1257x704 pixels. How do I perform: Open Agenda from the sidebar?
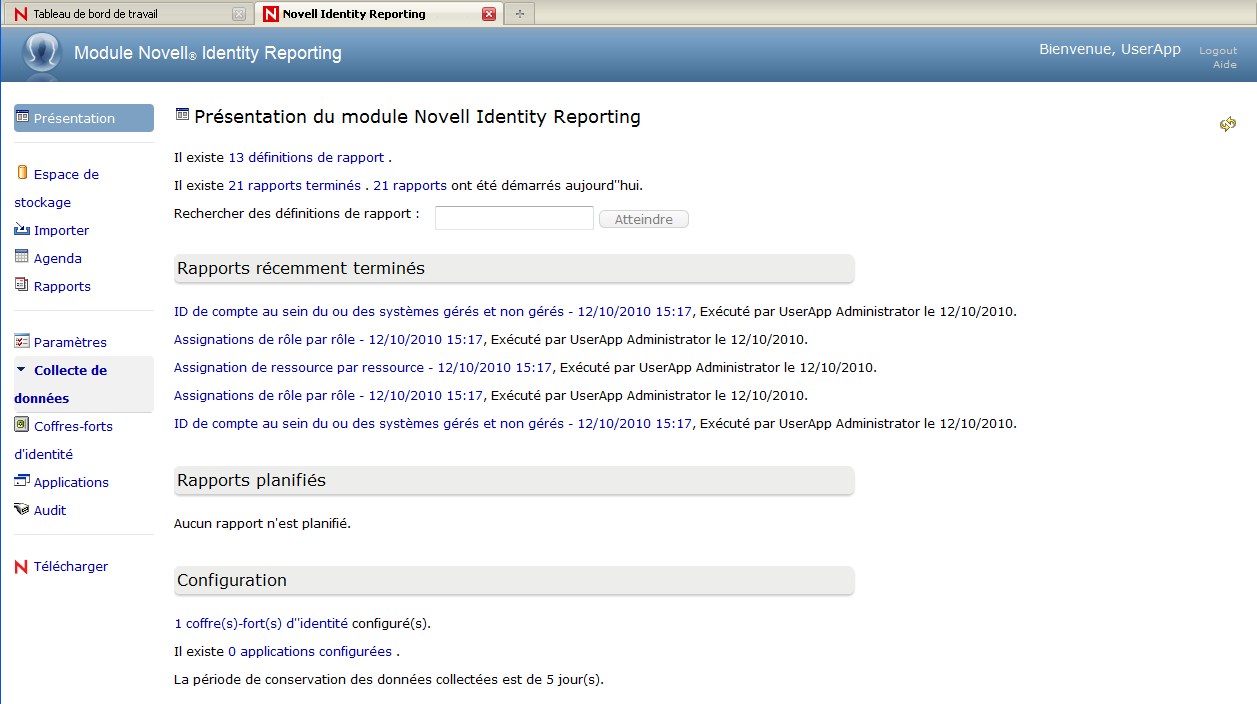[58, 258]
